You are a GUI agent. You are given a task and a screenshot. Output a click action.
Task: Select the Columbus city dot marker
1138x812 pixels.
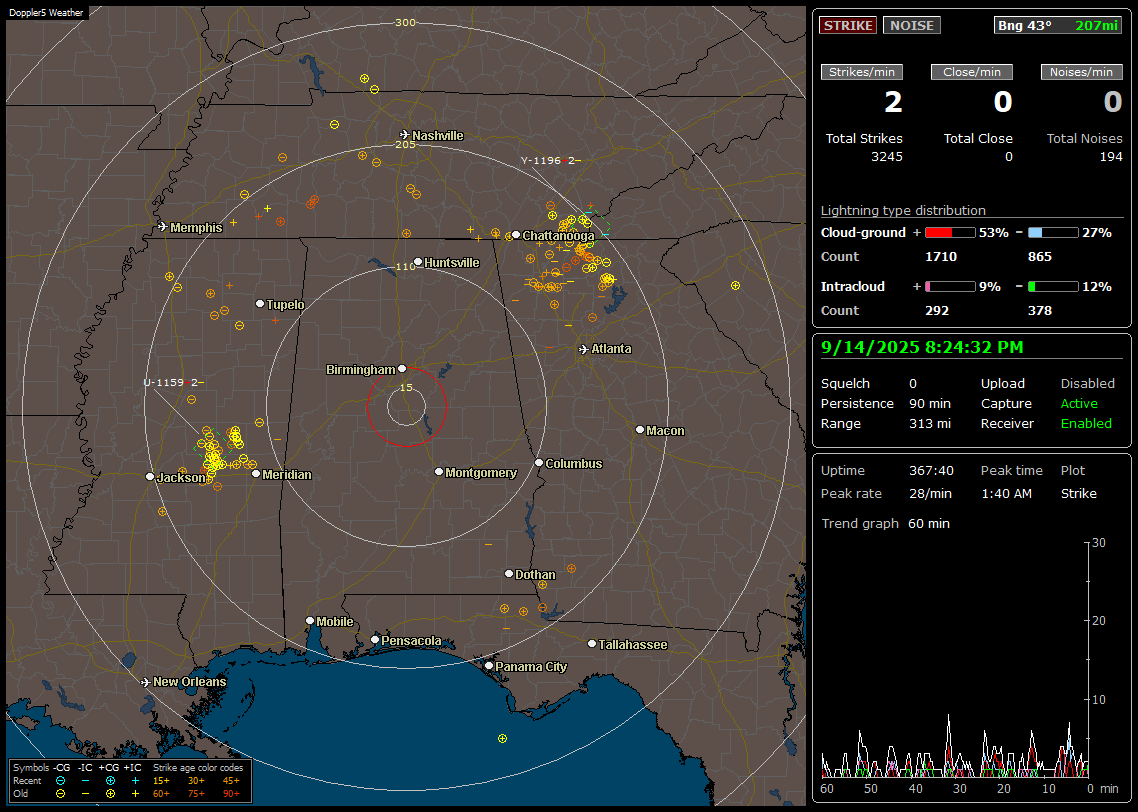[539, 462]
